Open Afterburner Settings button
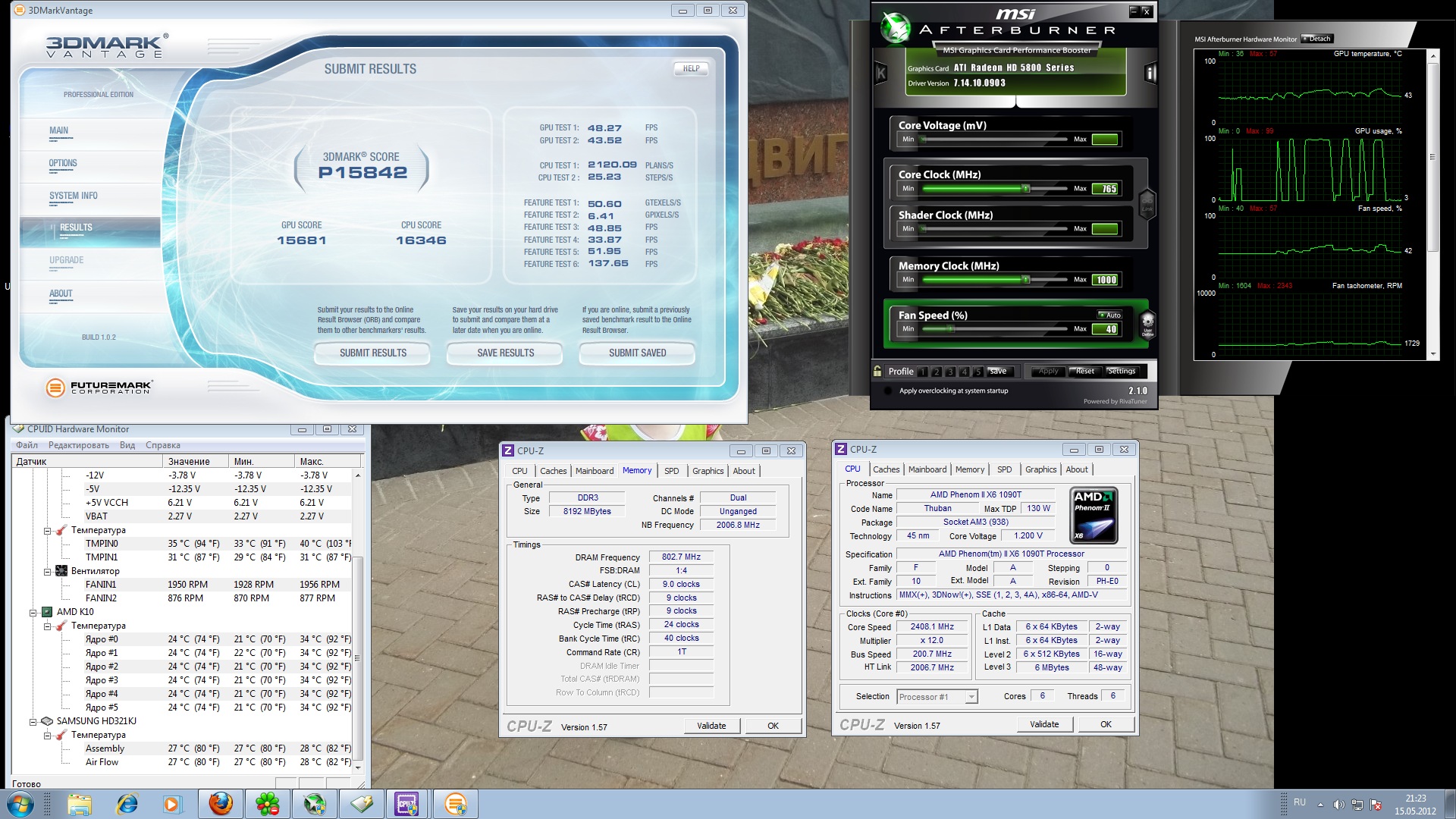Screen dimensions: 1456x819 [1121, 372]
